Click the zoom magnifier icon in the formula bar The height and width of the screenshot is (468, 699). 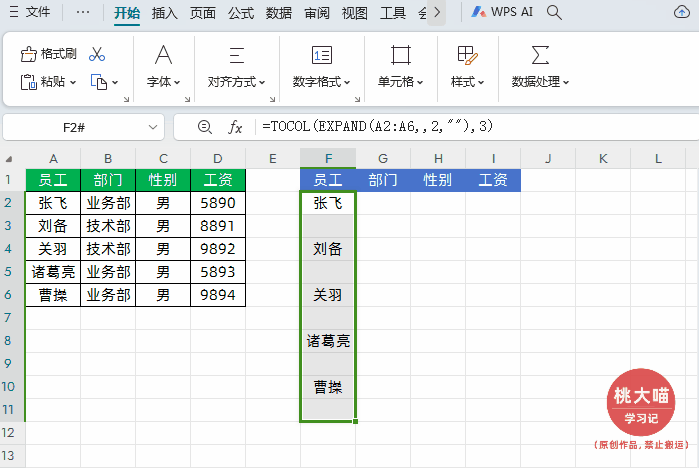click(205, 127)
